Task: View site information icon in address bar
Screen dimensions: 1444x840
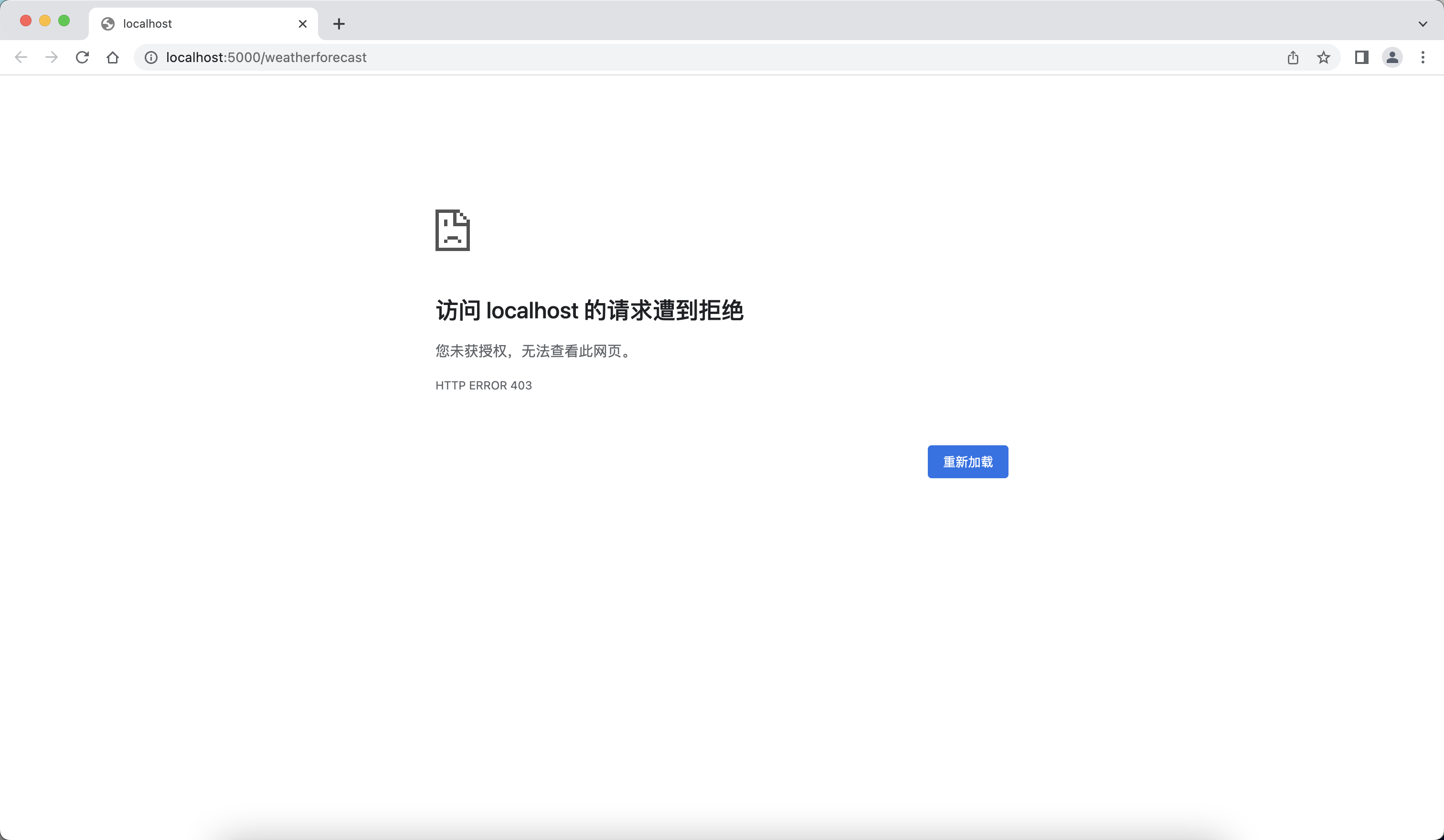Action: click(x=151, y=57)
